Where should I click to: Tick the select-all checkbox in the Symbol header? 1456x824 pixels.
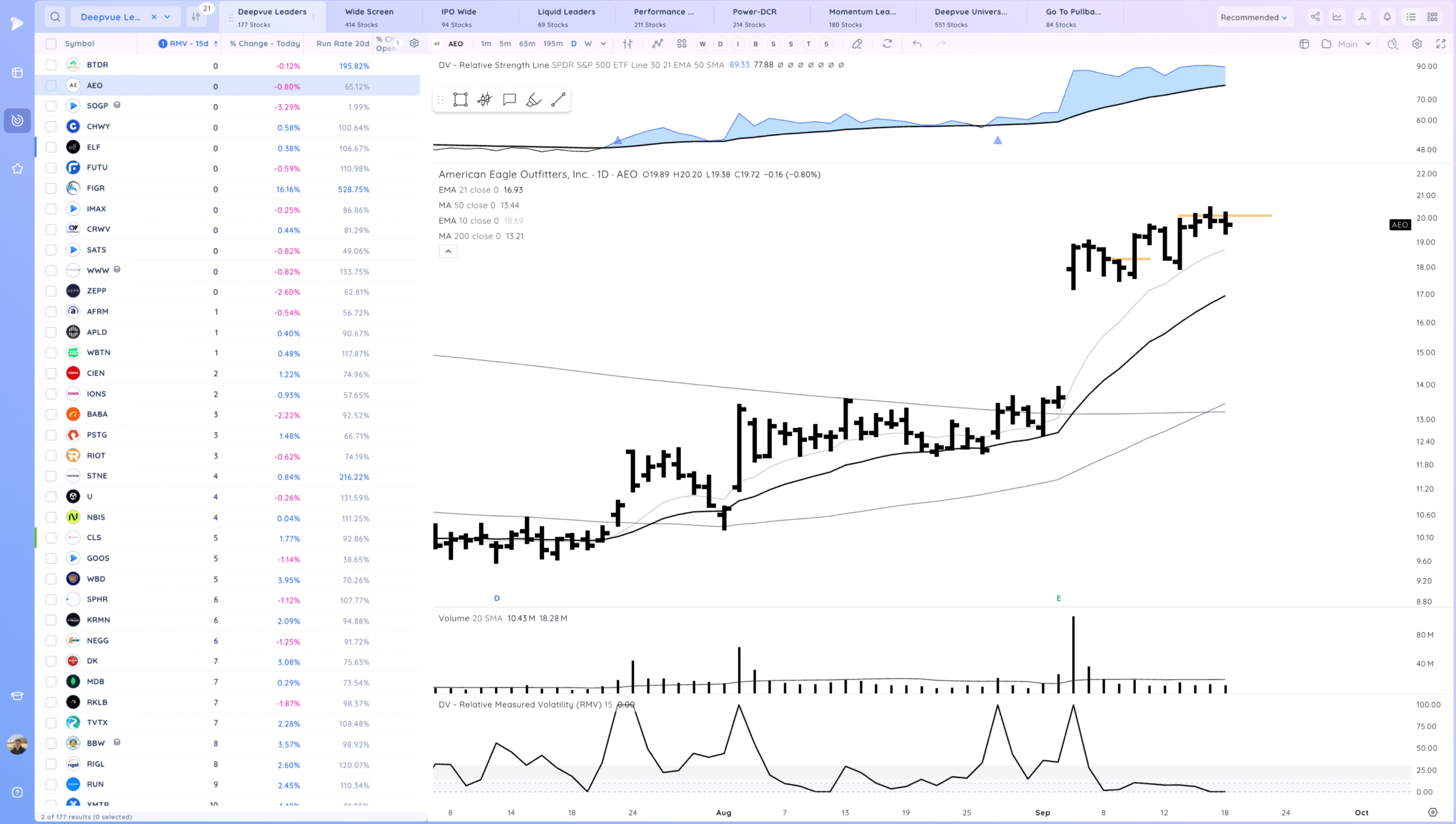click(51, 44)
